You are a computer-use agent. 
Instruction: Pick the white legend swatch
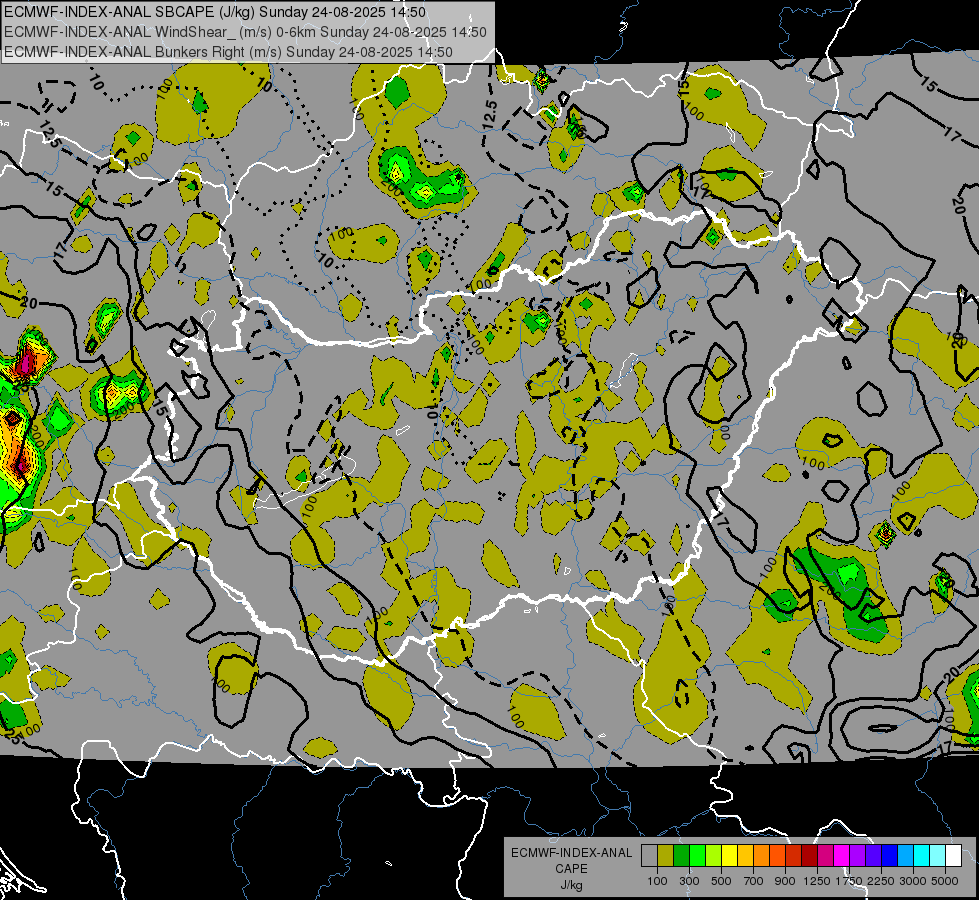(x=954, y=856)
